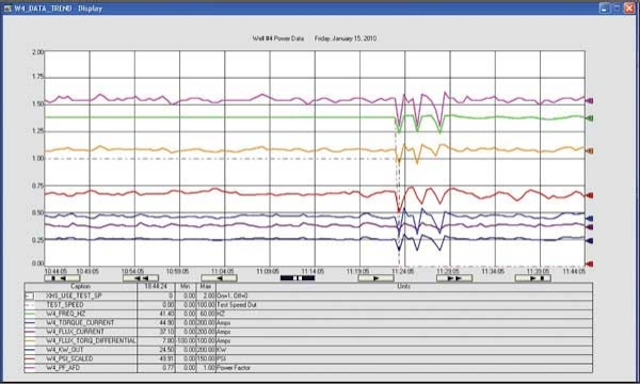The height and width of the screenshot is (384, 640).
Task: Click the Min column header
Action: coord(185,287)
